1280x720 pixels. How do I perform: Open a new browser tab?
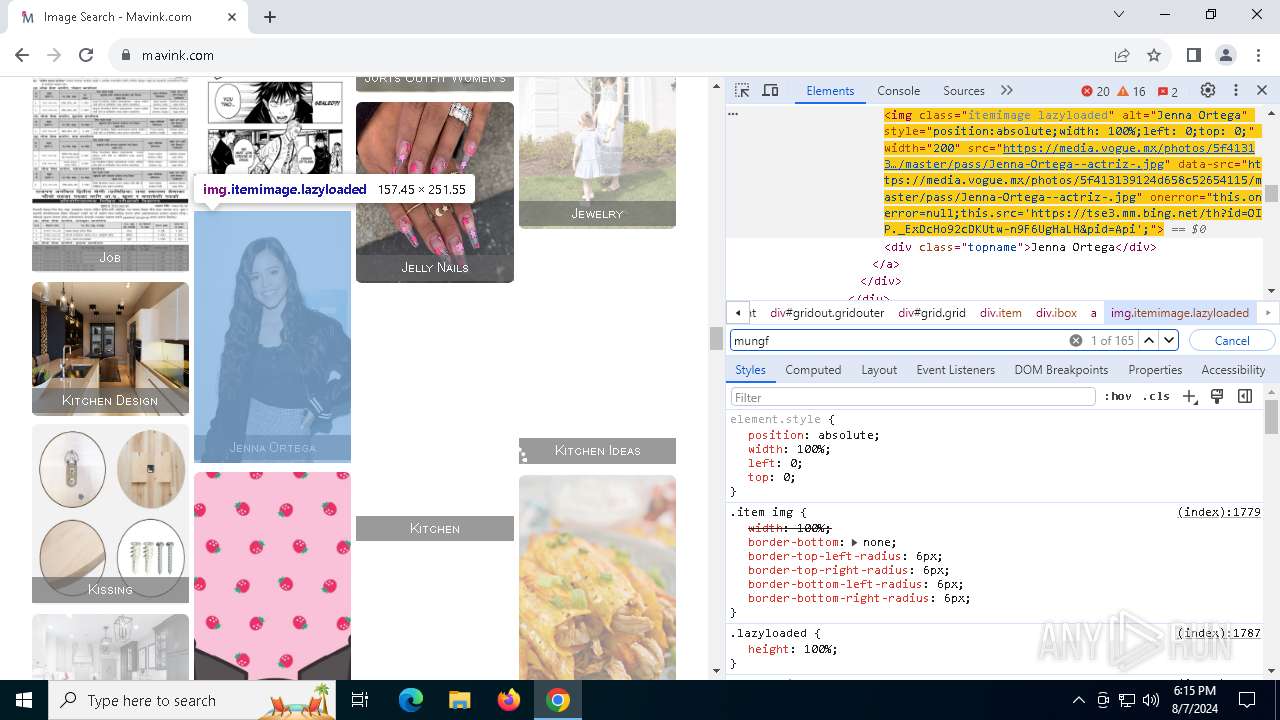tap(270, 17)
